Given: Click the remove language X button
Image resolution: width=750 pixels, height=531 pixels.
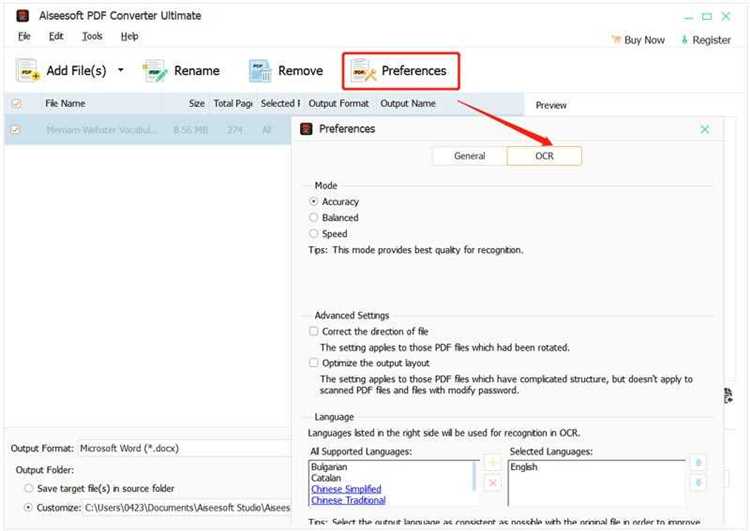Looking at the screenshot, I should point(493,483).
